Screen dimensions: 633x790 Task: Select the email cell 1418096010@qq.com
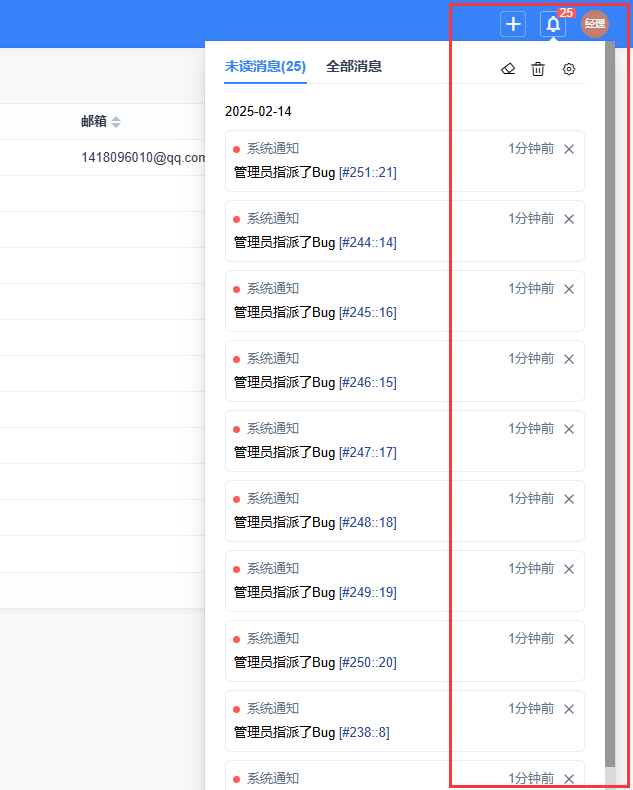pos(143,158)
